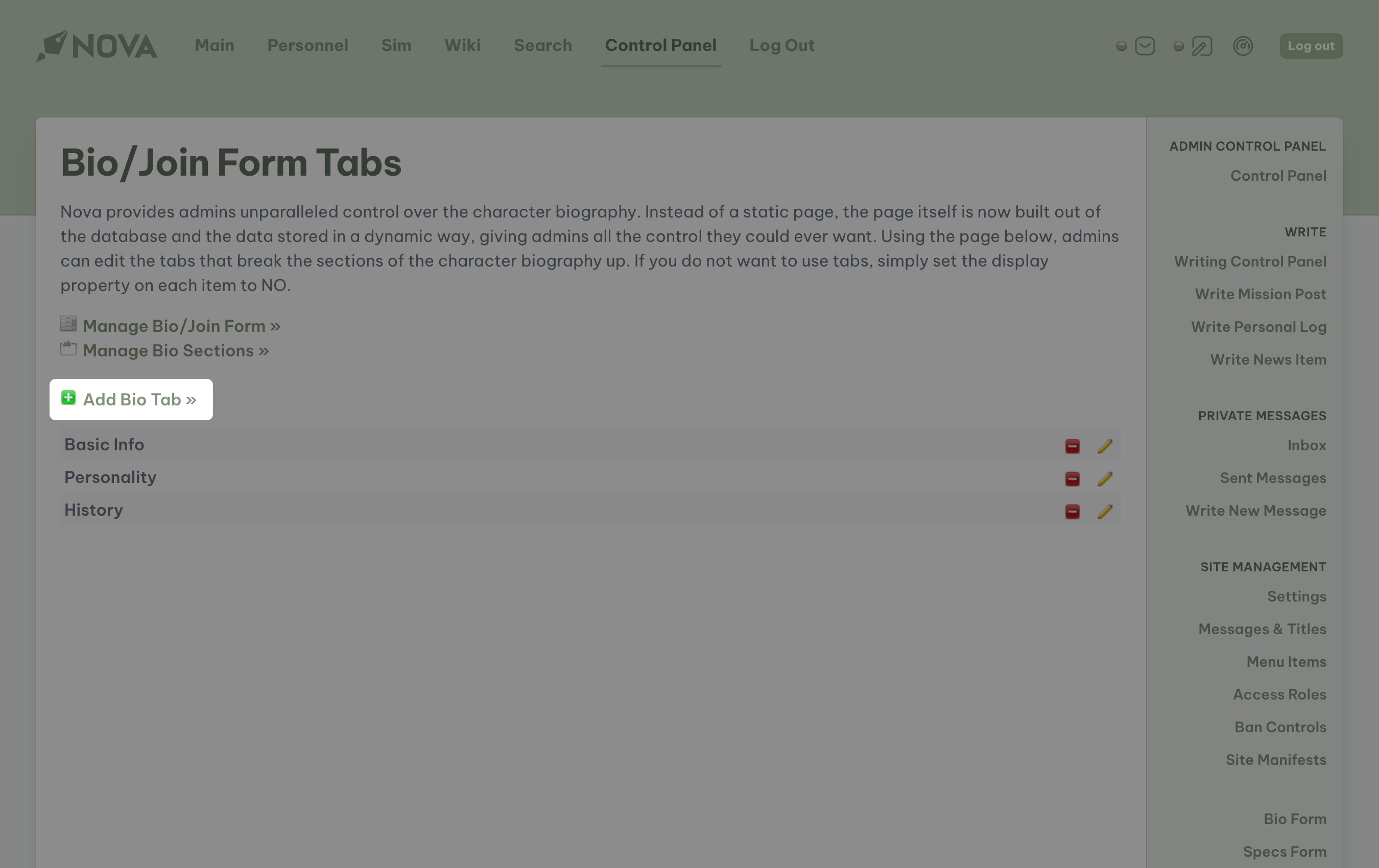
Task: Select the Control Panel menu item
Action: click(660, 45)
